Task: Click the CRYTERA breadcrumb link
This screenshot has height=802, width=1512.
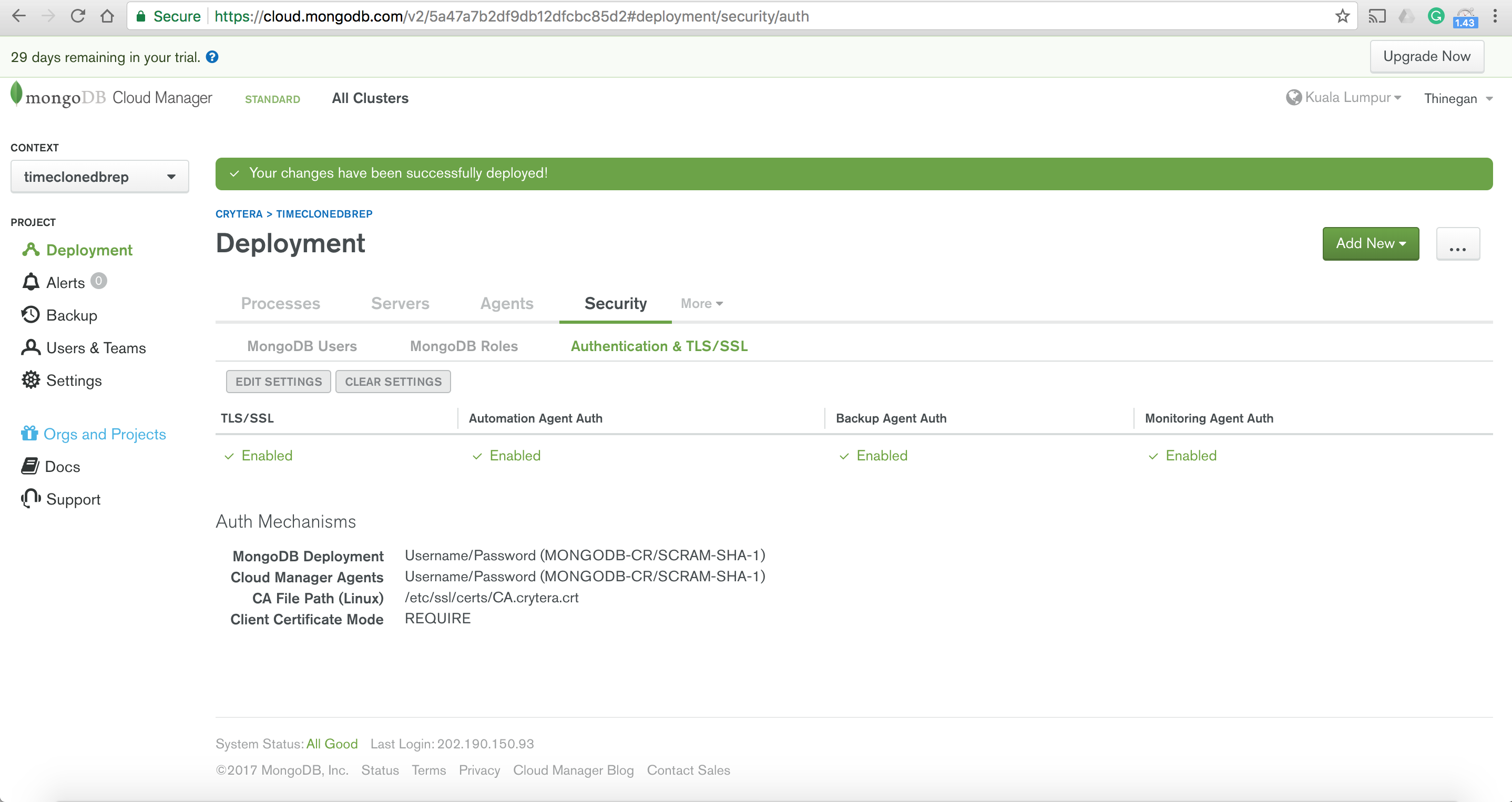Action: (x=239, y=213)
